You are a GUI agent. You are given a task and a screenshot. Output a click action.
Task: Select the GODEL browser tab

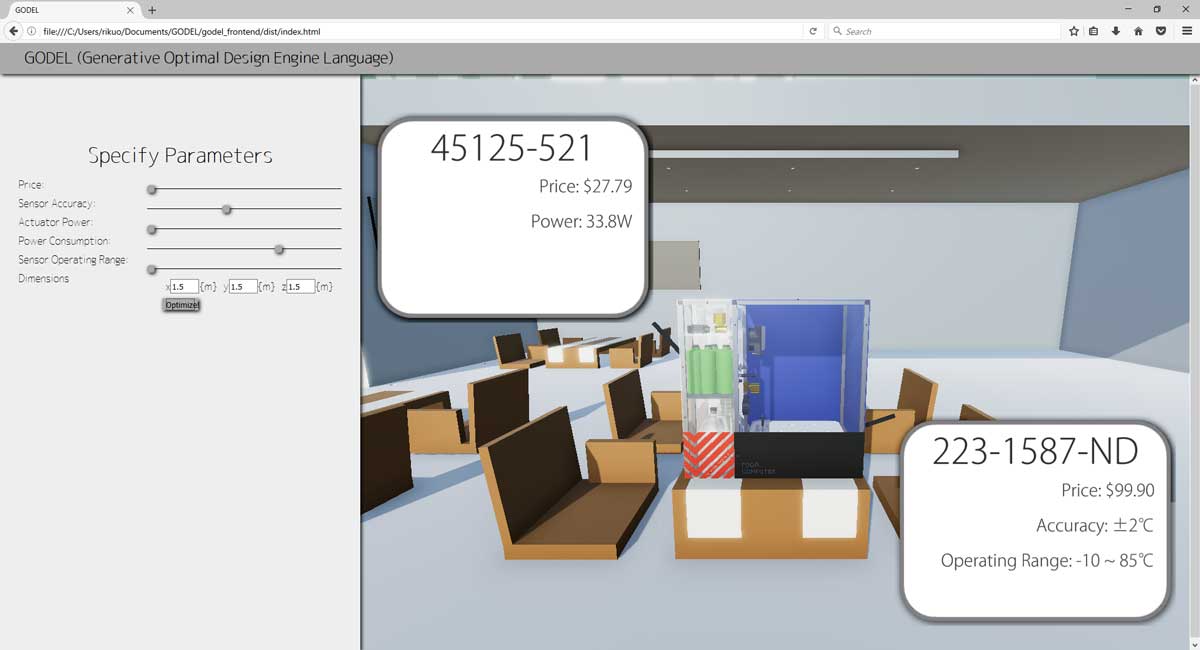pos(72,9)
